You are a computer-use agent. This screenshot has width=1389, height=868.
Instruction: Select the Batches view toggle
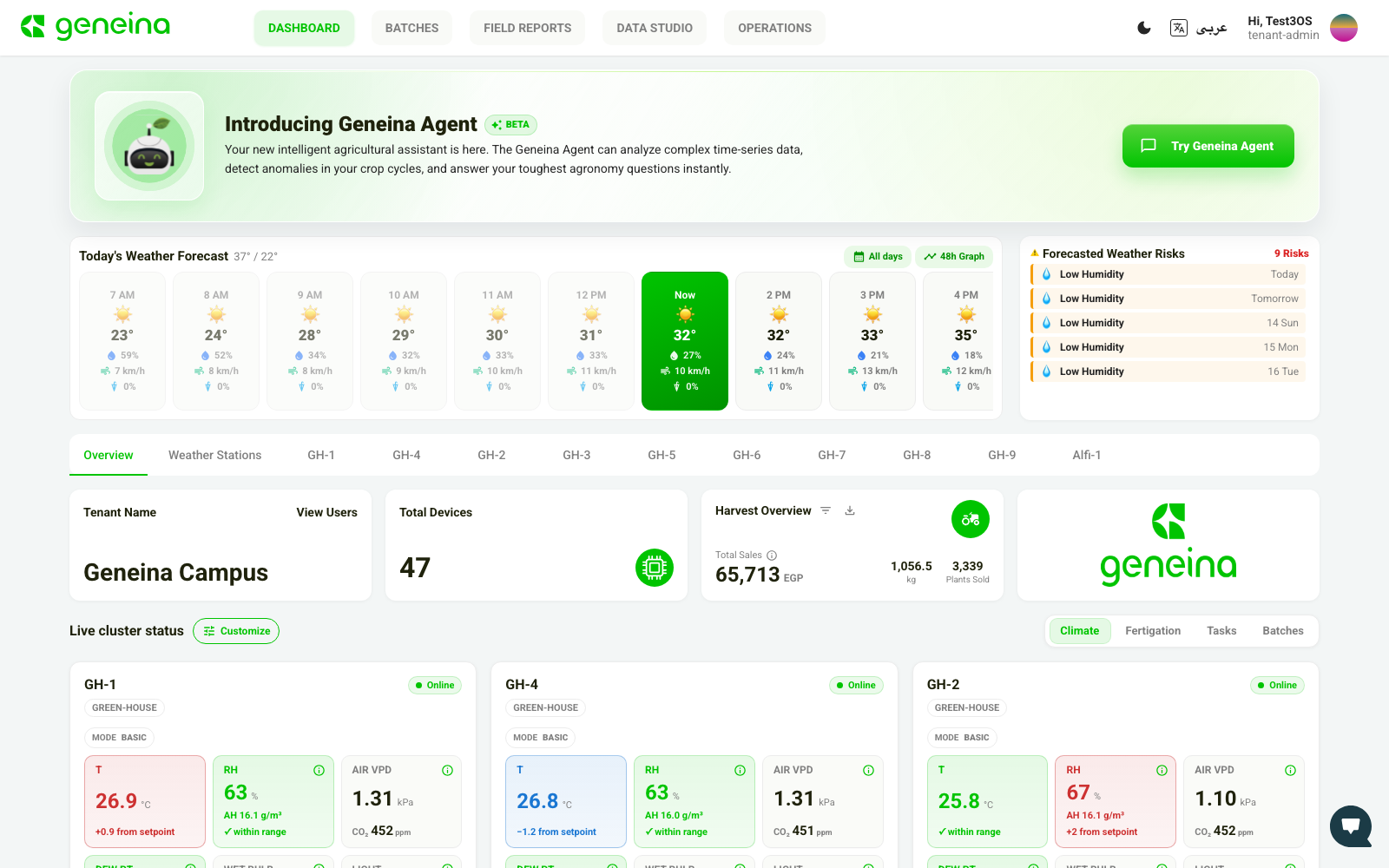[x=1283, y=631]
